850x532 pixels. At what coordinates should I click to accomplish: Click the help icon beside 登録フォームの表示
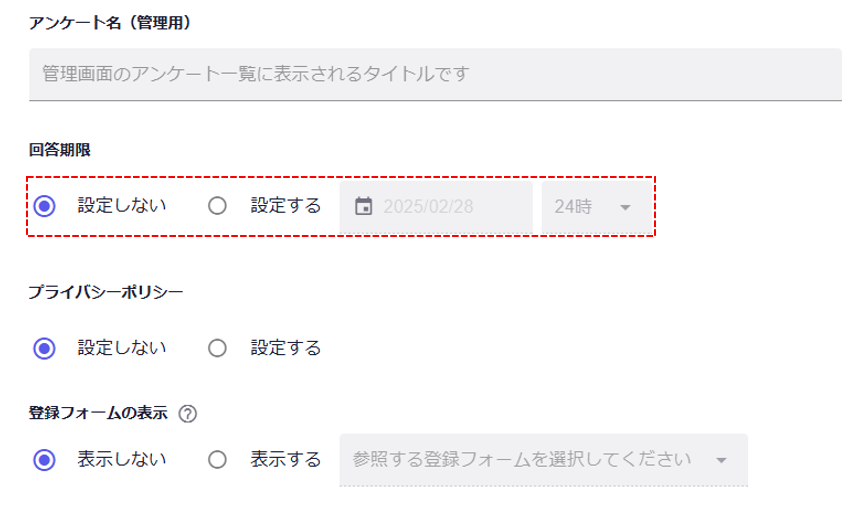186,412
